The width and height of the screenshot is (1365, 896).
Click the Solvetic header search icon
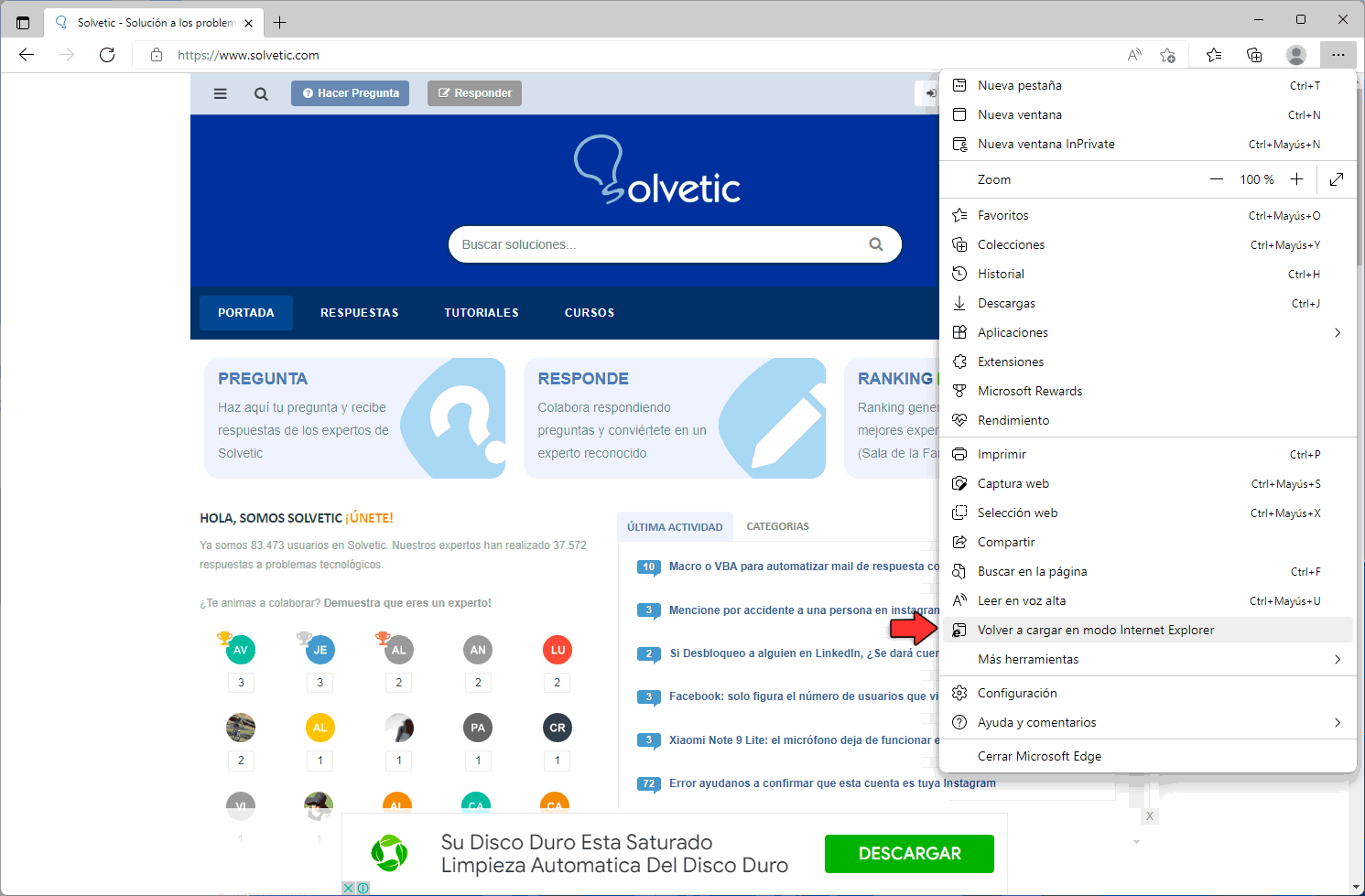click(261, 93)
